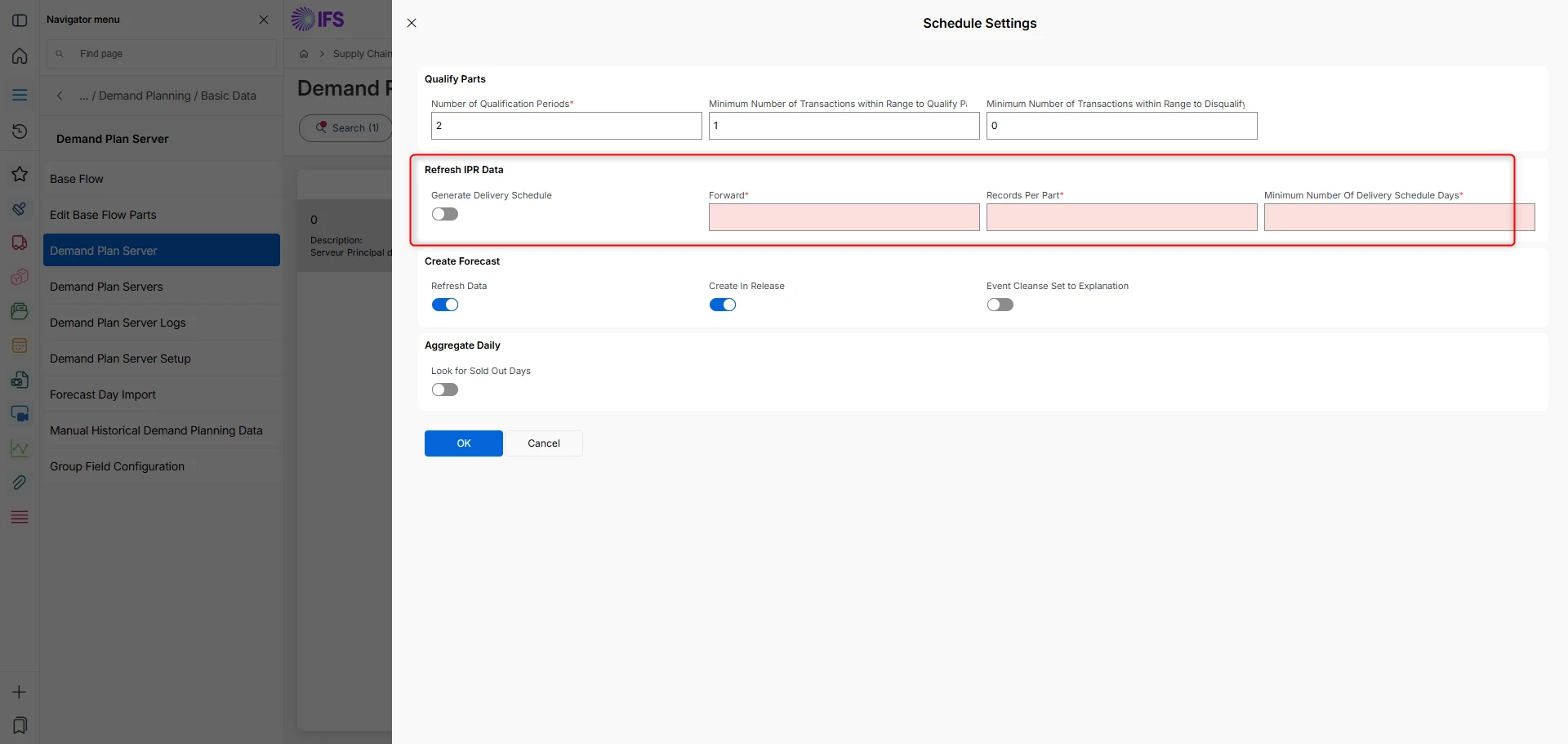Click the Cancel button

click(544, 443)
